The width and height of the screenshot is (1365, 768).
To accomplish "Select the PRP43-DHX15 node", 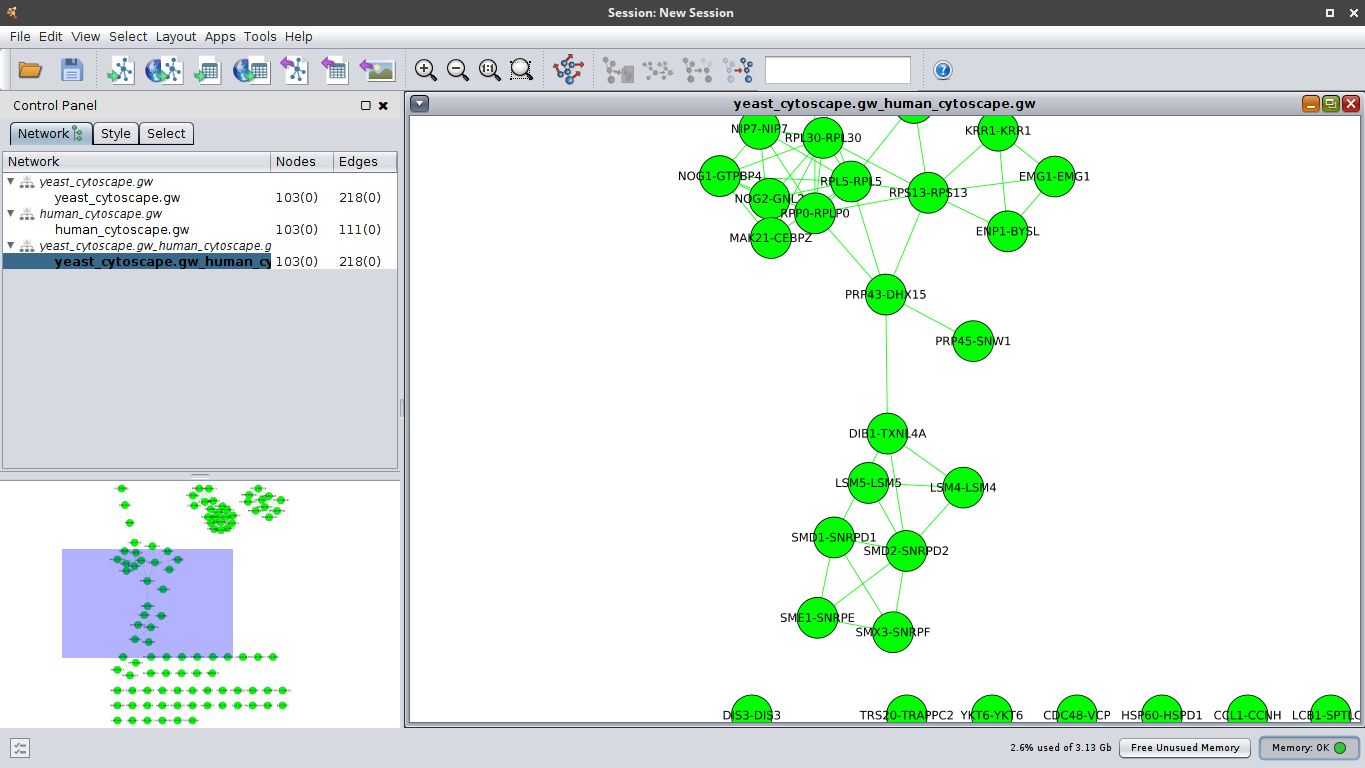I will [x=886, y=294].
